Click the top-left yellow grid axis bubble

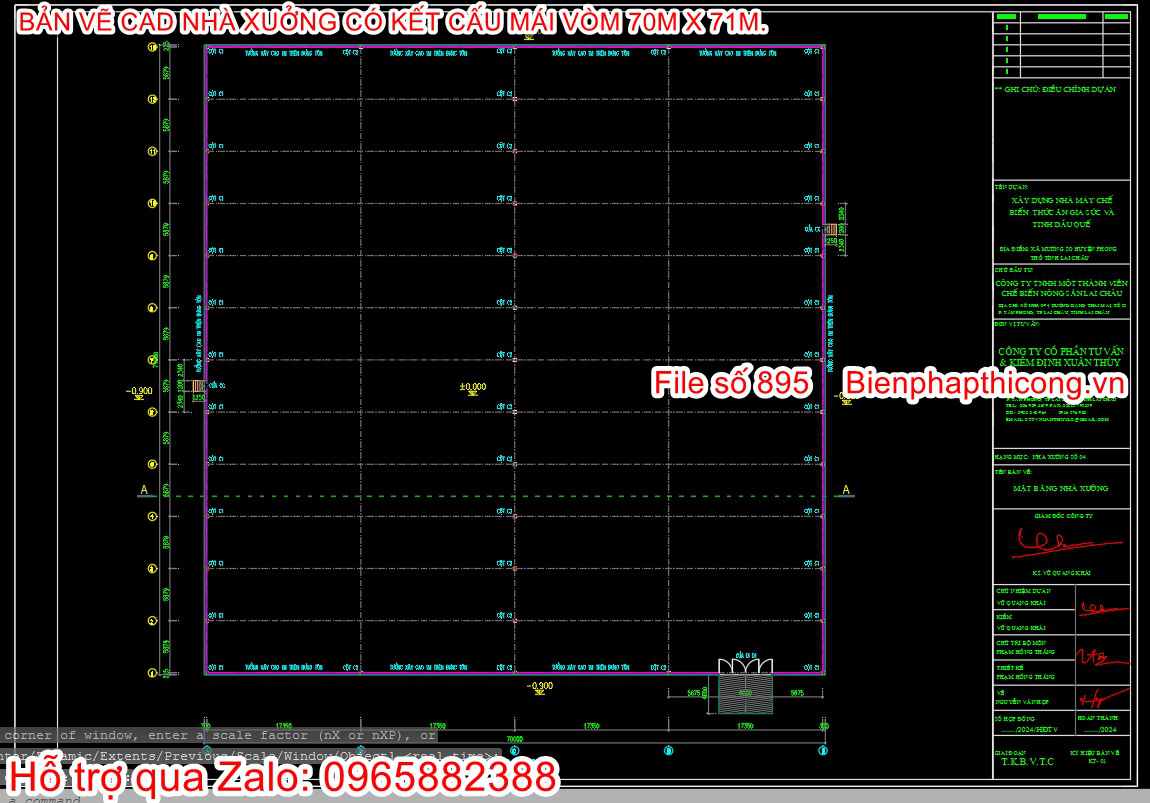(x=153, y=47)
